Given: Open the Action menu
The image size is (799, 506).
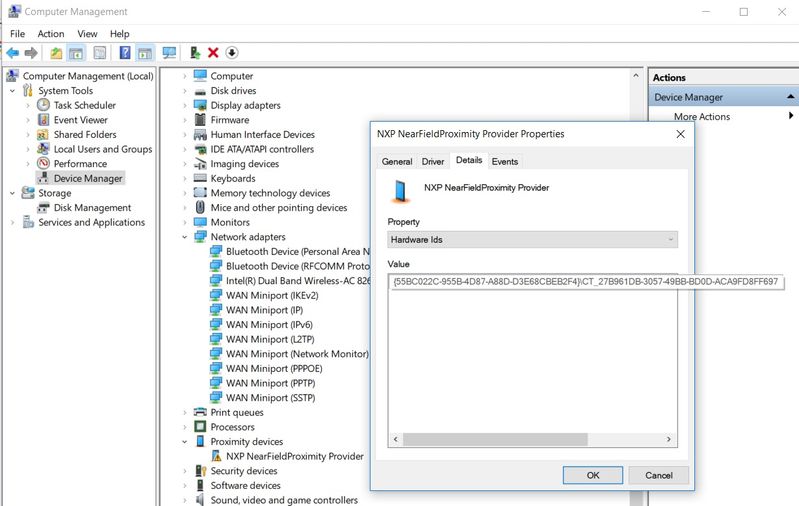Looking at the screenshot, I should tap(50, 34).
